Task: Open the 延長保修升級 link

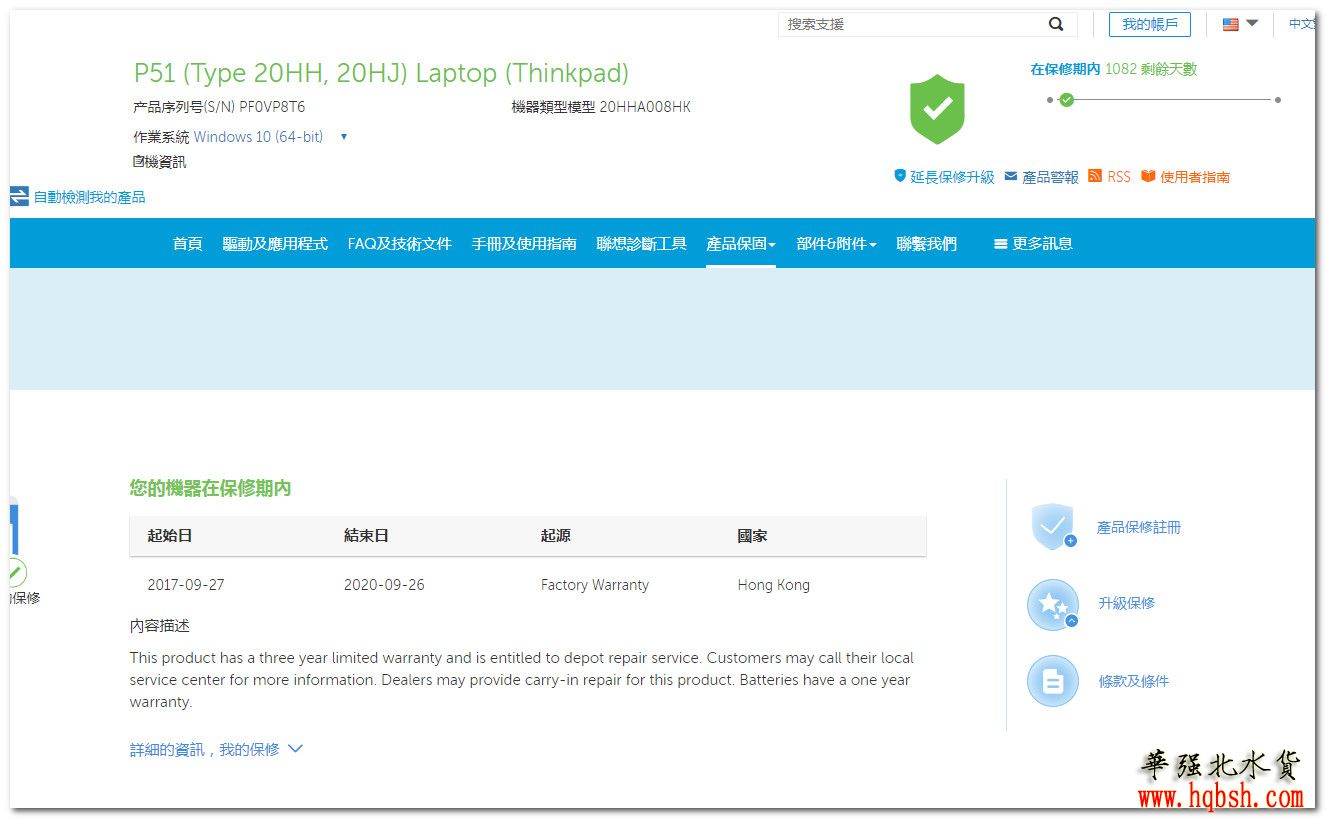Action: (952, 177)
